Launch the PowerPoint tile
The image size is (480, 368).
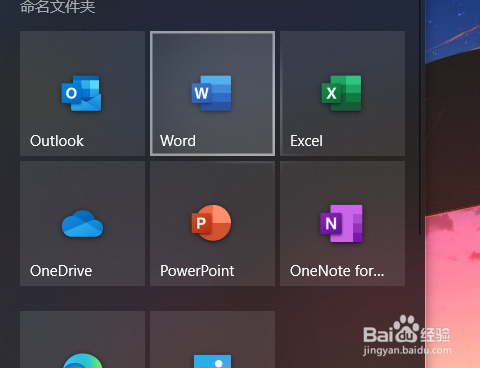[x=212, y=223]
